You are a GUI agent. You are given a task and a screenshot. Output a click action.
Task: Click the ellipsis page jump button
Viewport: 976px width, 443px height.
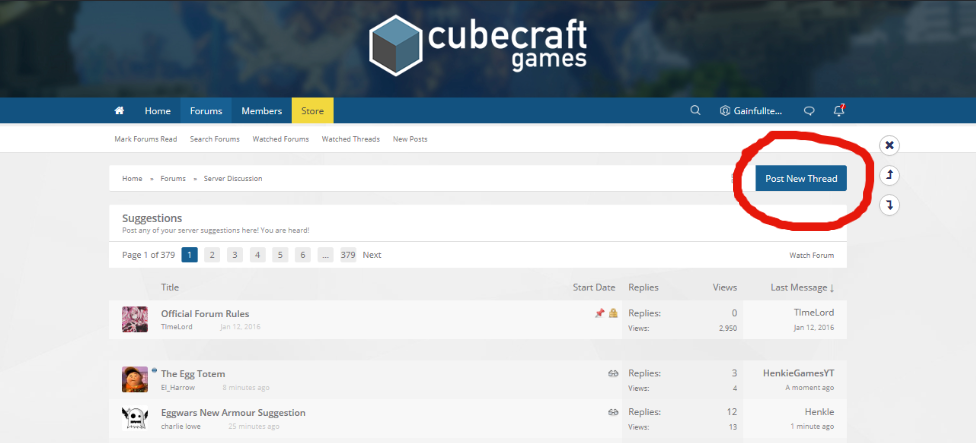(326, 254)
